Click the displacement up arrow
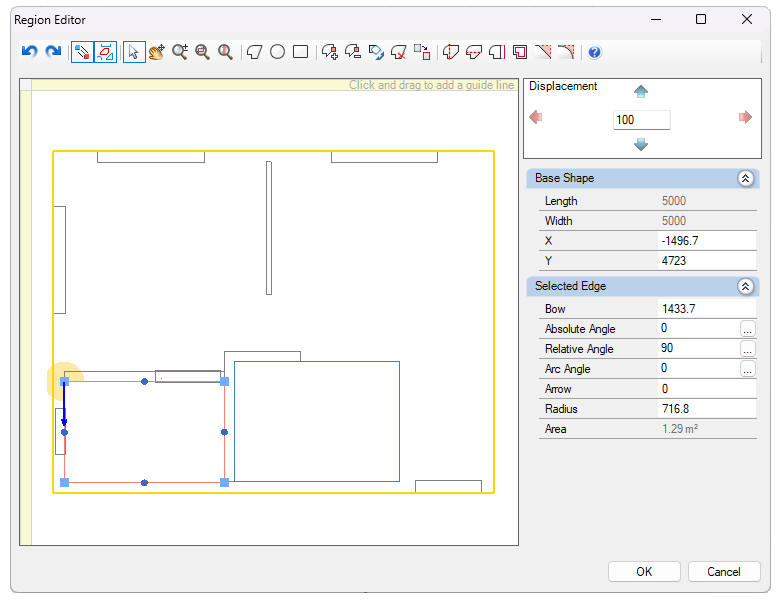The height and width of the screenshot is (600, 777). click(641, 91)
